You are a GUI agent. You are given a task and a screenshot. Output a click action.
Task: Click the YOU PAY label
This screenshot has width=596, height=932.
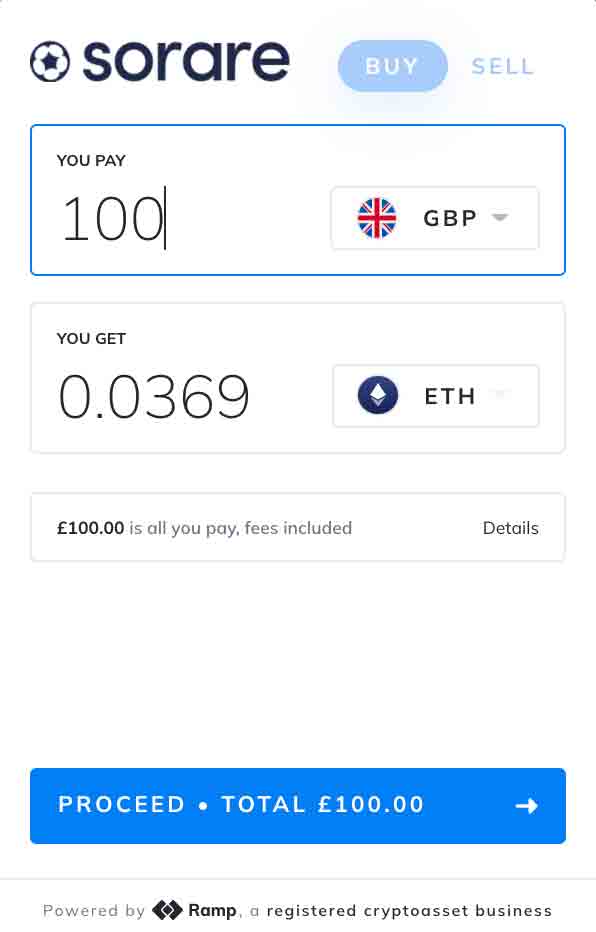click(x=91, y=160)
